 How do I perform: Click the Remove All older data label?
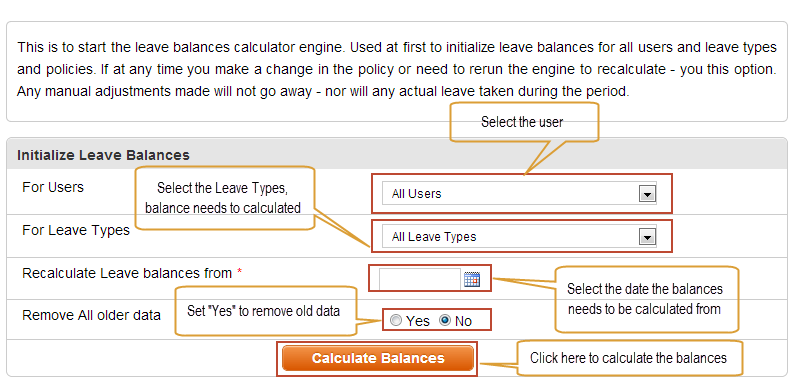point(91,315)
